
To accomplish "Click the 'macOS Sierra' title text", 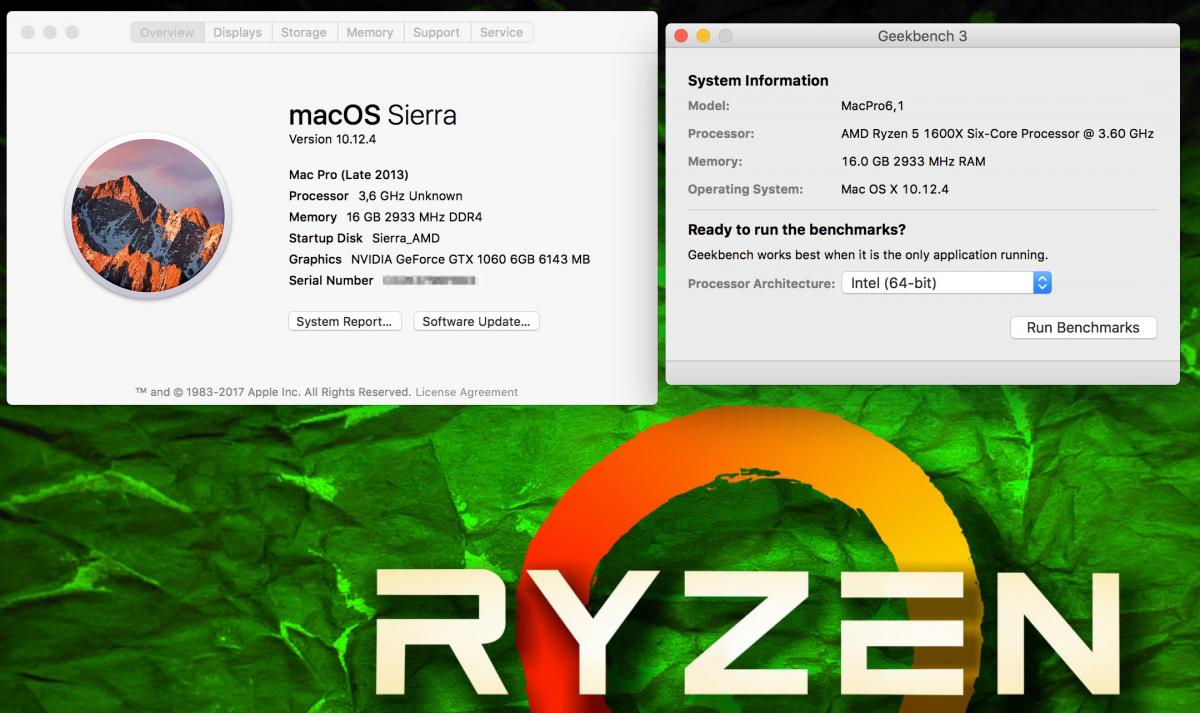I will point(373,115).
